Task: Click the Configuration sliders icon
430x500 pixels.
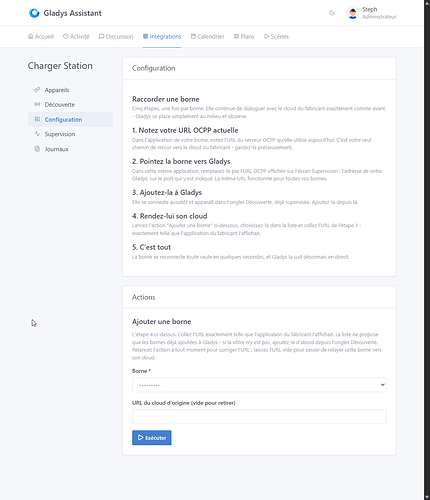Action: click(37, 119)
